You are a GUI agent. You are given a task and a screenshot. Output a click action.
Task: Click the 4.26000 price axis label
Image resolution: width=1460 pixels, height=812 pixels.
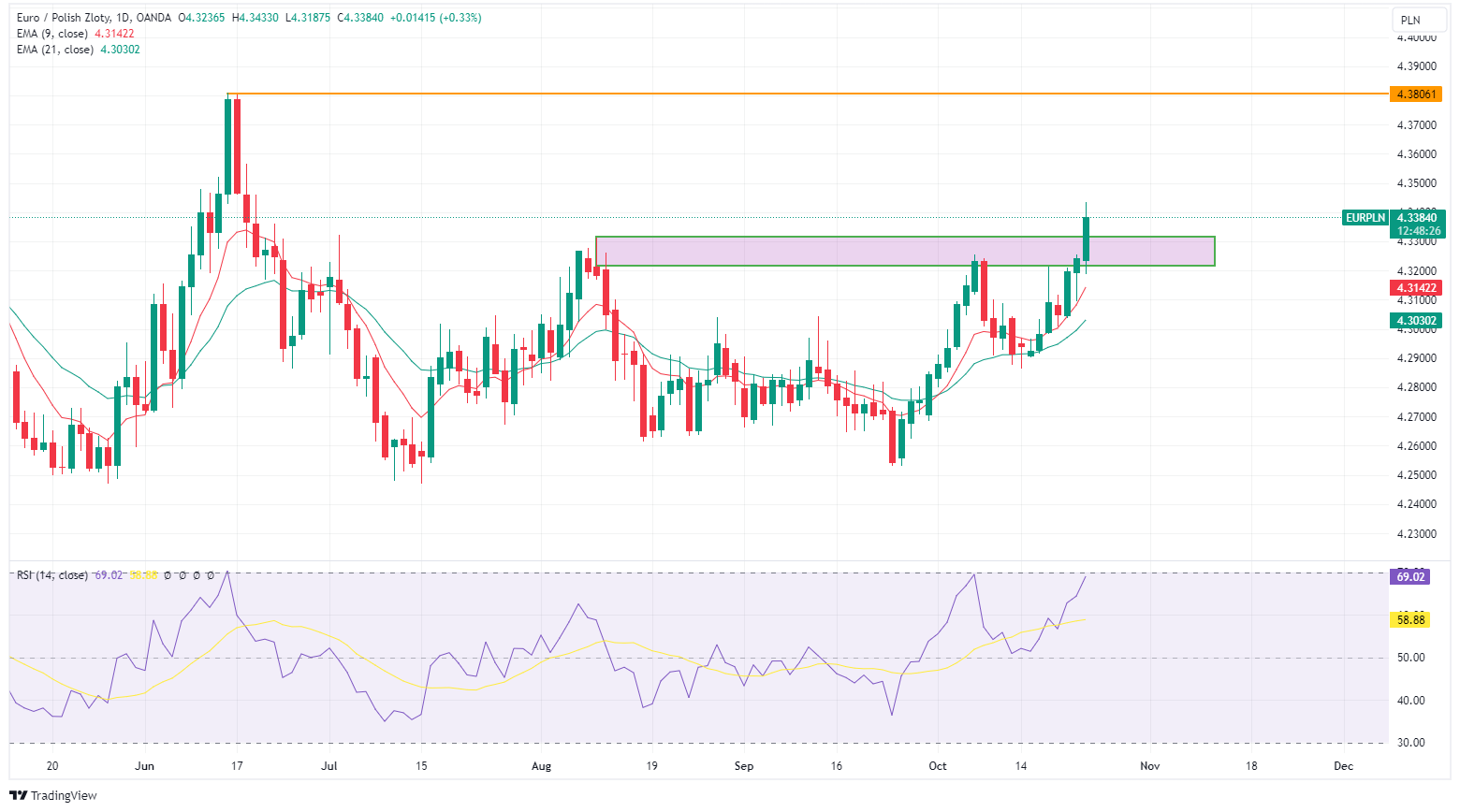1416,446
